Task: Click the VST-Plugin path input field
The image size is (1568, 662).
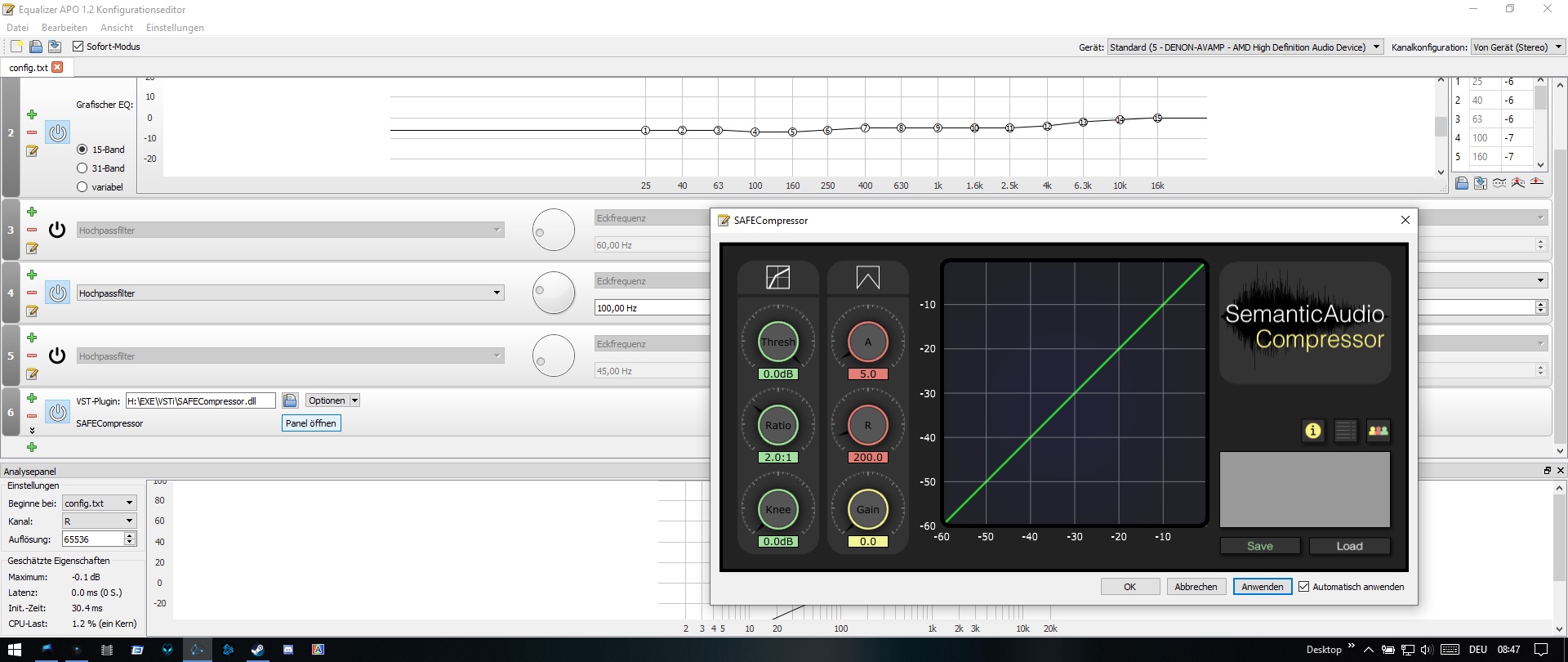Action: (x=200, y=400)
